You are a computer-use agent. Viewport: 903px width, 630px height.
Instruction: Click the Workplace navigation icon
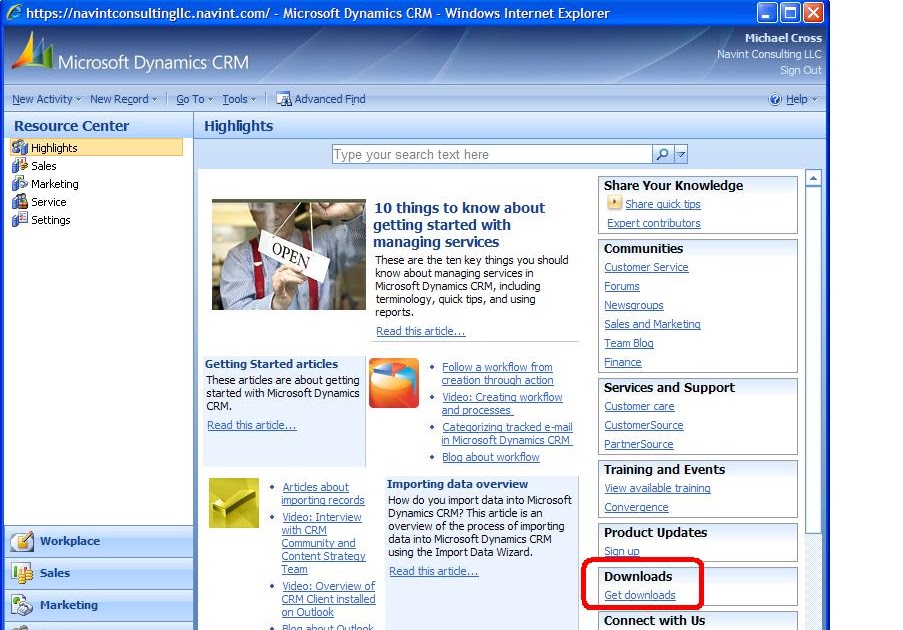(22, 541)
